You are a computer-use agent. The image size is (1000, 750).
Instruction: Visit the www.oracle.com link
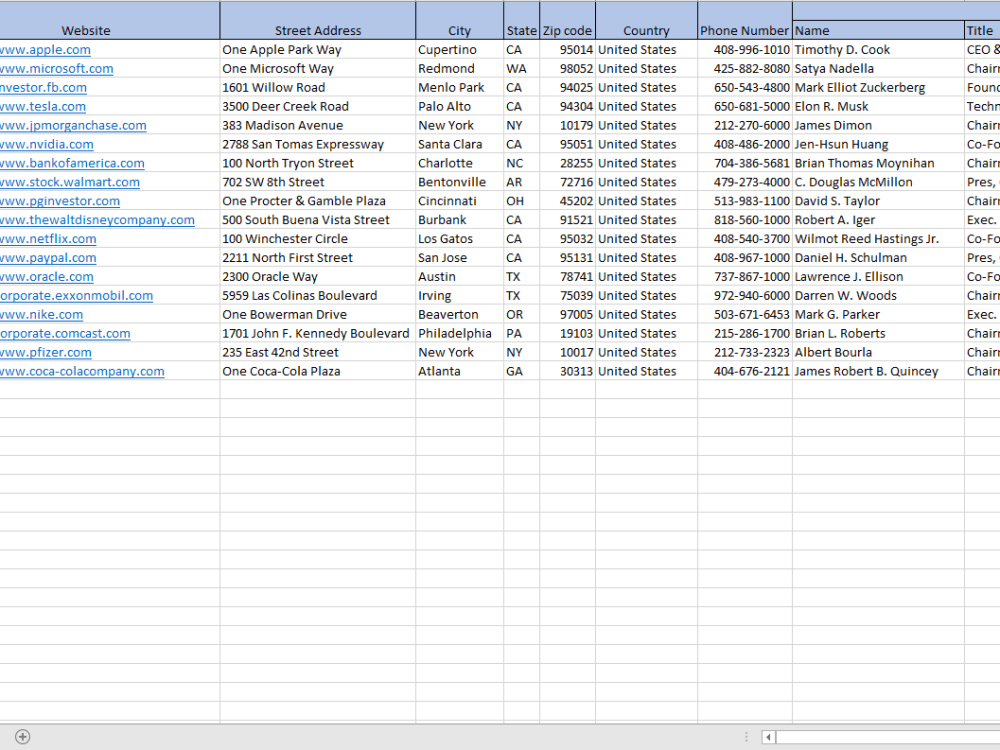click(x=47, y=277)
